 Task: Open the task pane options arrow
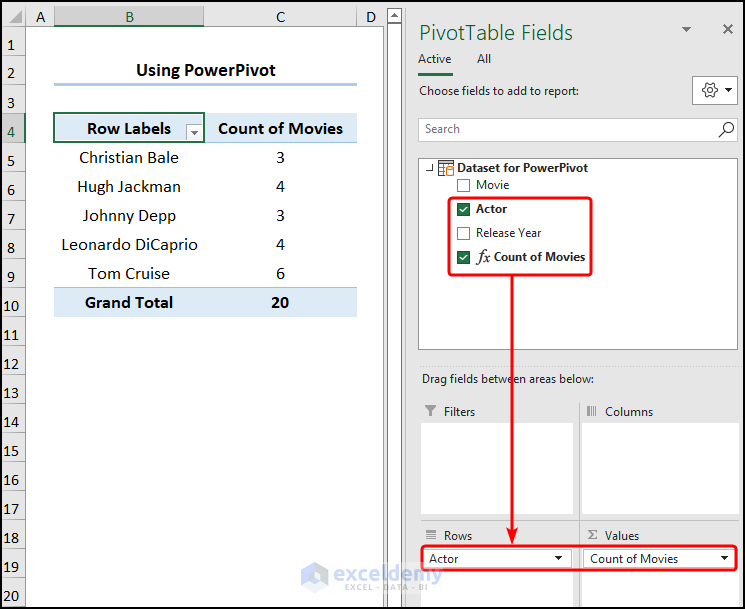pyautogui.click(x=686, y=29)
